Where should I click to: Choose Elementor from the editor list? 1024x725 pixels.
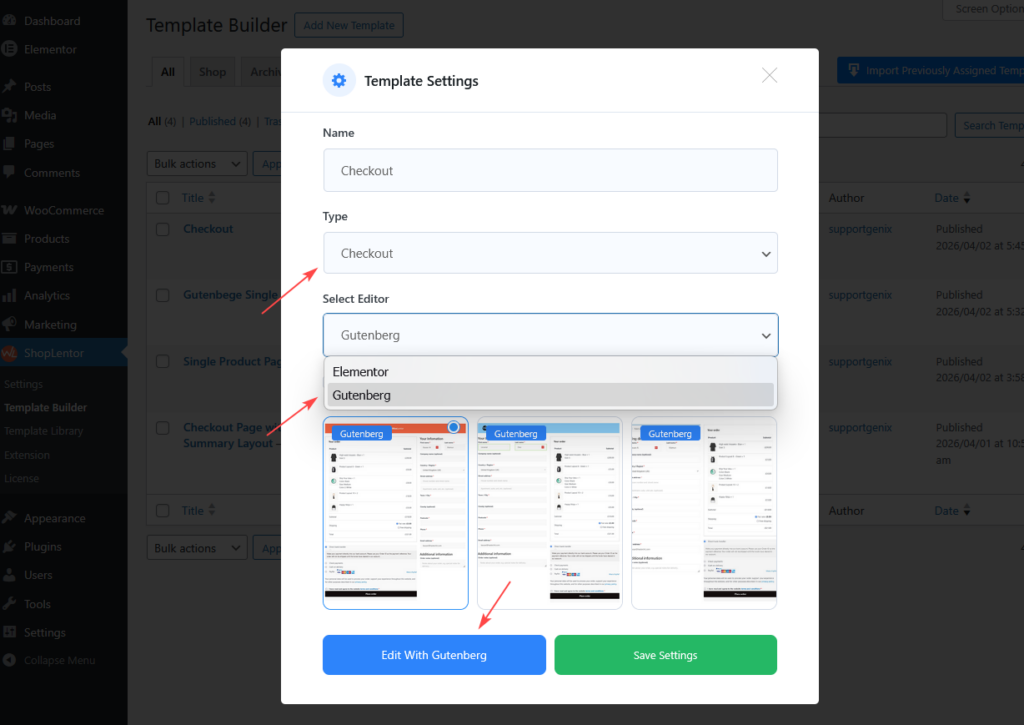tap(361, 372)
